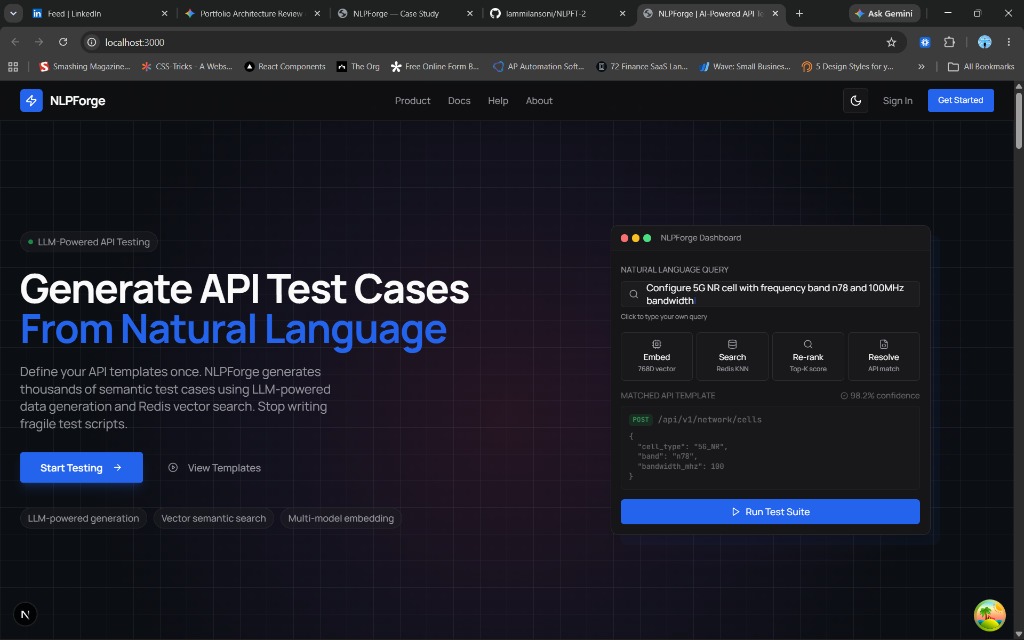Click the browser back arrow
The height and width of the screenshot is (640, 1024).
pos(16,42)
